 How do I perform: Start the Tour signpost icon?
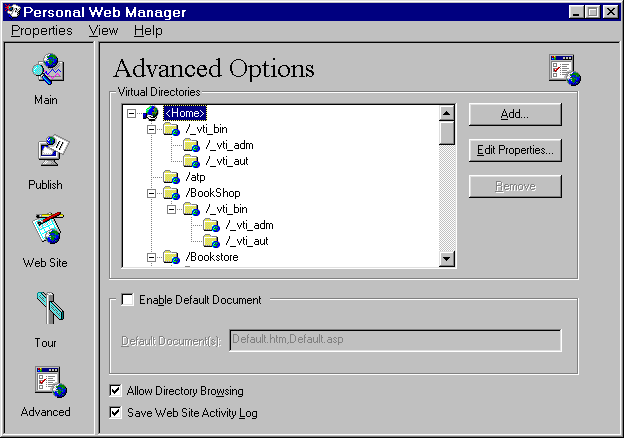click(x=50, y=308)
